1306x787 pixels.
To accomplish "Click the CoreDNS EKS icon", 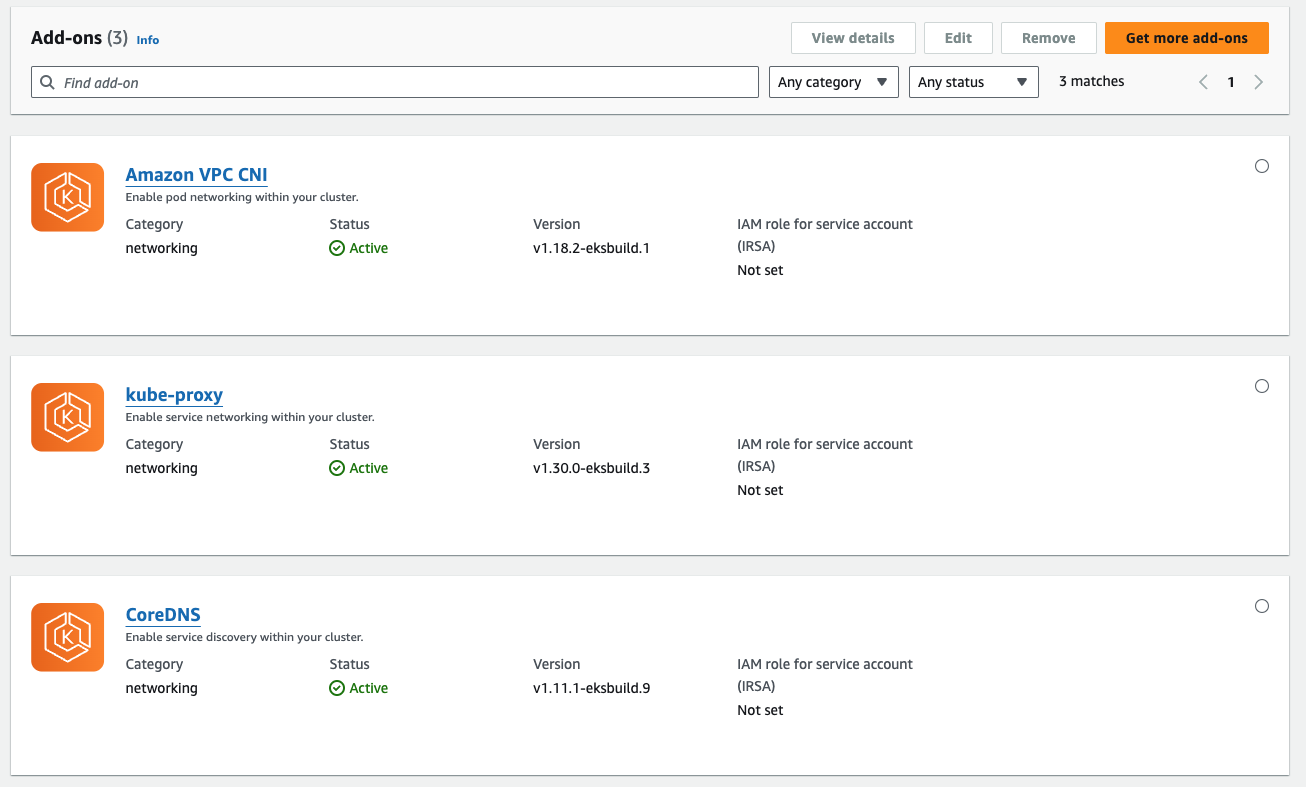I will [x=68, y=637].
